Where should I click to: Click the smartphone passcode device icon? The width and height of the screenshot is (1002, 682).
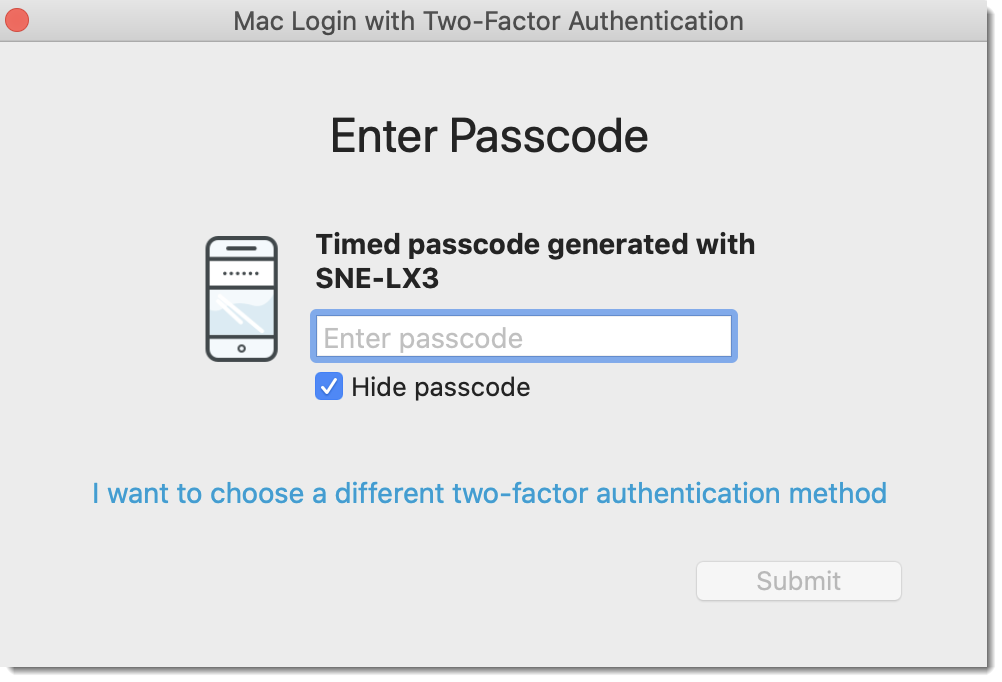[x=241, y=299]
